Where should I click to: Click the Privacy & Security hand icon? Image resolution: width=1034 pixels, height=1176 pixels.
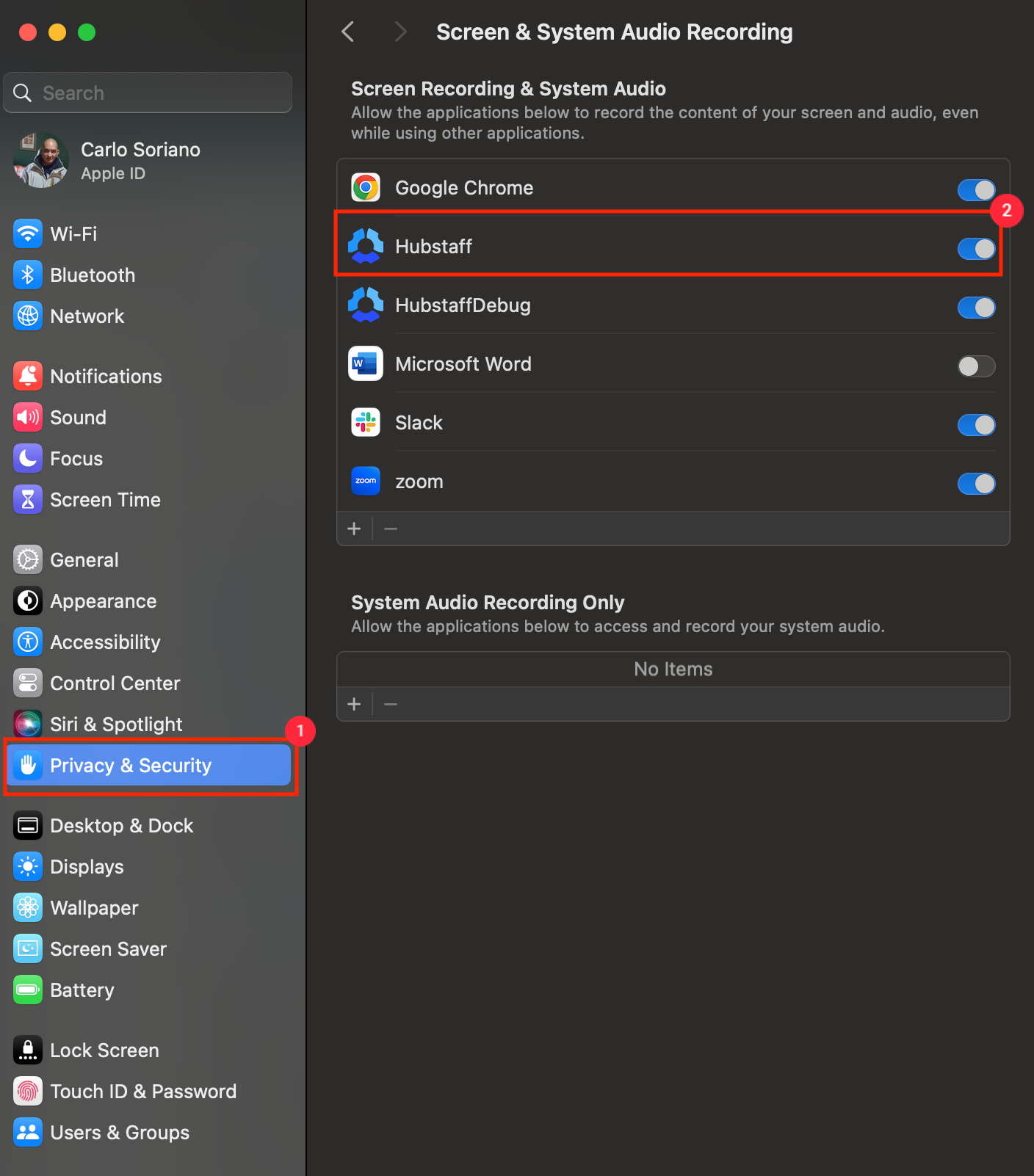[28, 766]
